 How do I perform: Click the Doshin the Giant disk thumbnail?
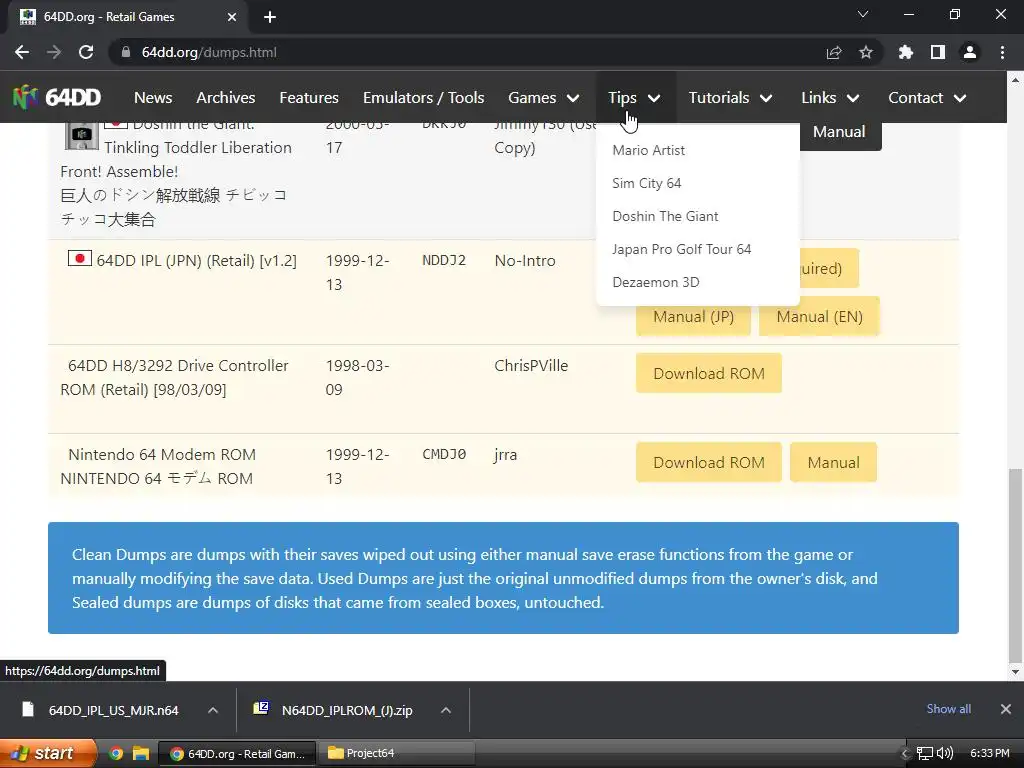coord(82,135)
